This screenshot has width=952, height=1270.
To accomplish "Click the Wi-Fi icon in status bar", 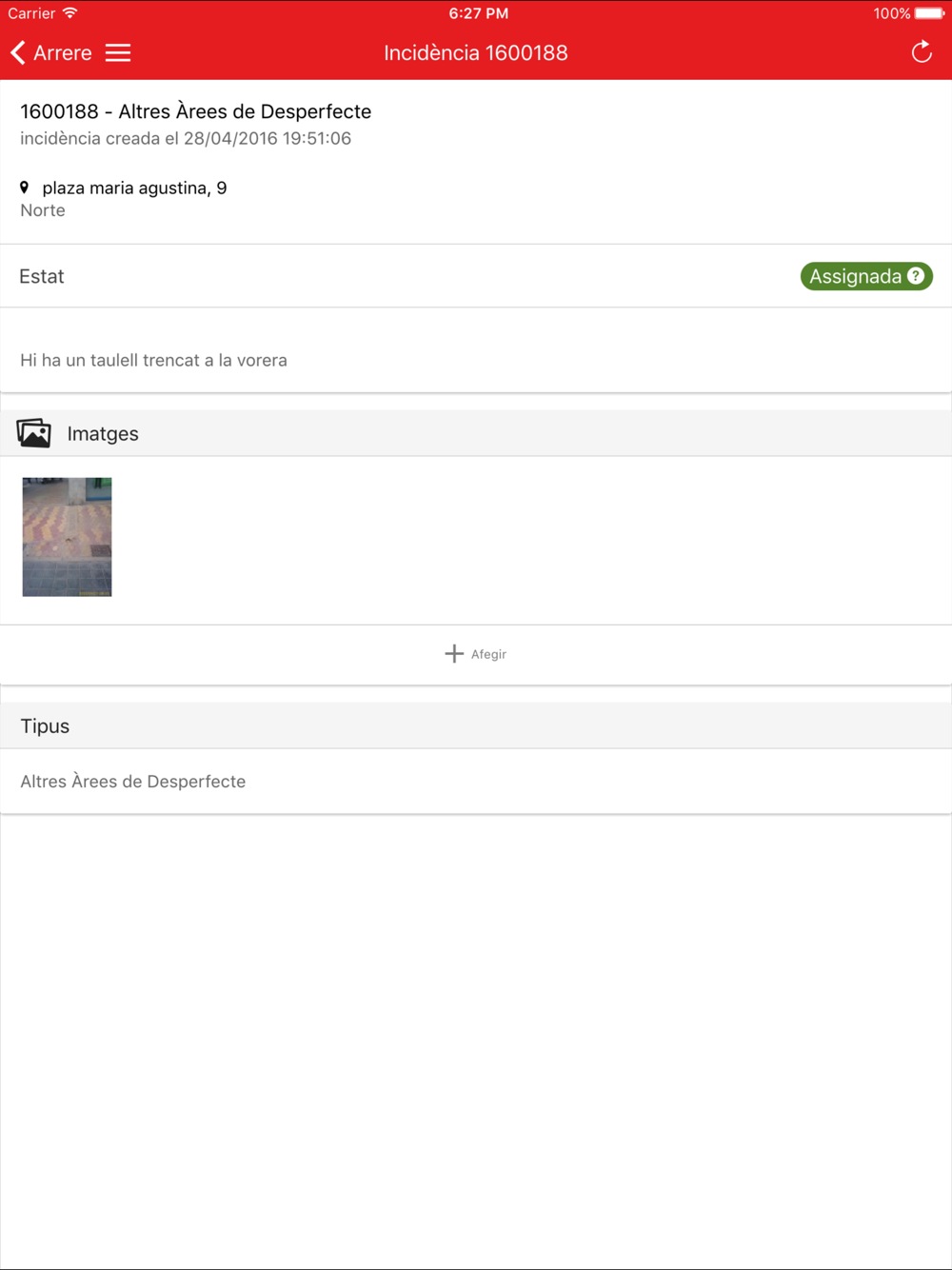I will click(69, 13).
